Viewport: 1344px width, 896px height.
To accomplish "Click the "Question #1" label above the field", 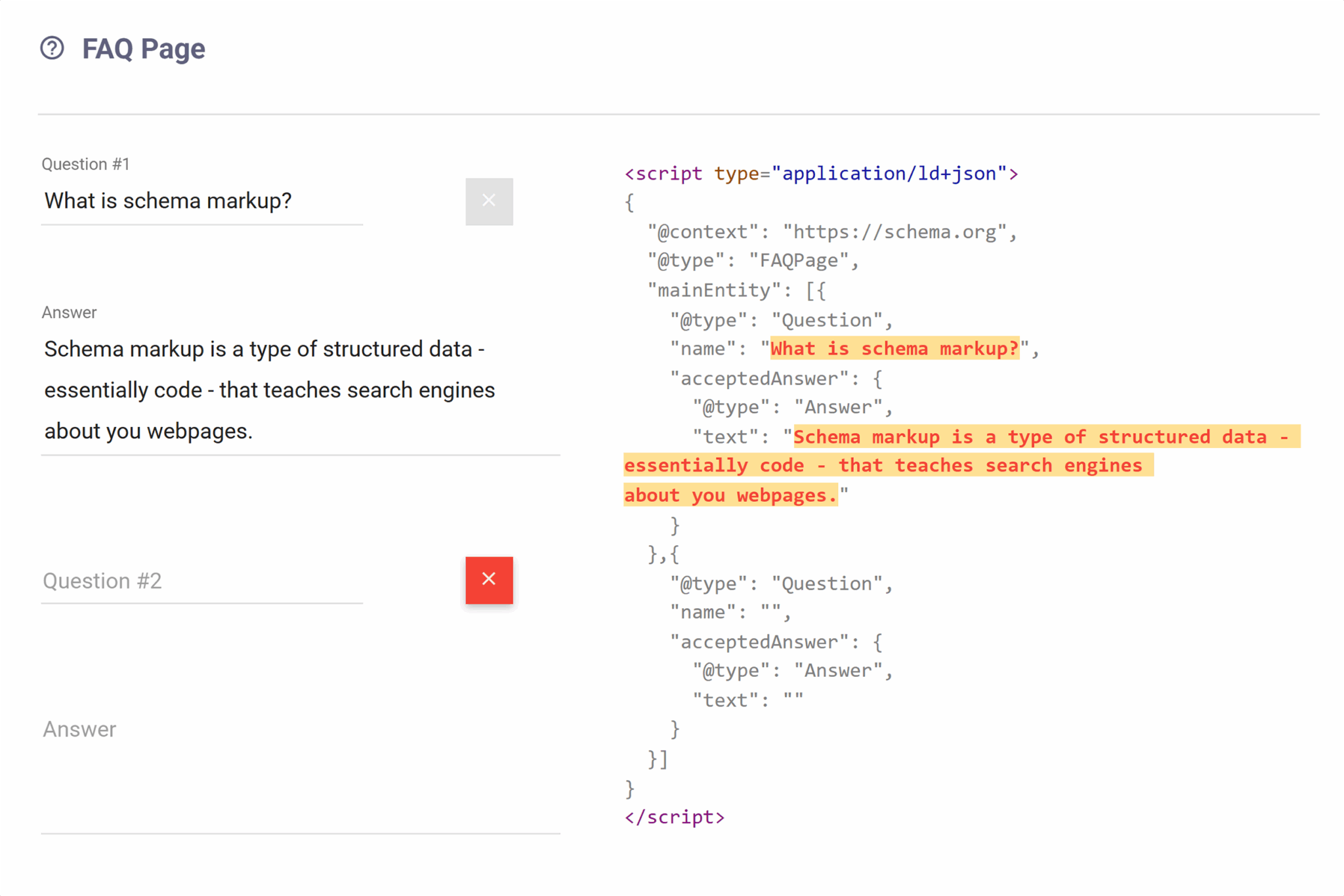I will click(x=85, y=164).
